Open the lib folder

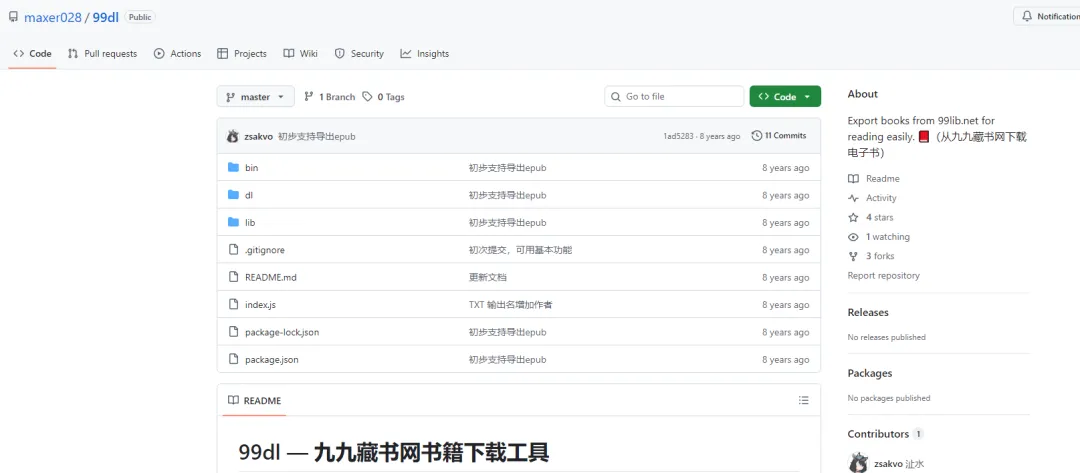click(250, 223)
